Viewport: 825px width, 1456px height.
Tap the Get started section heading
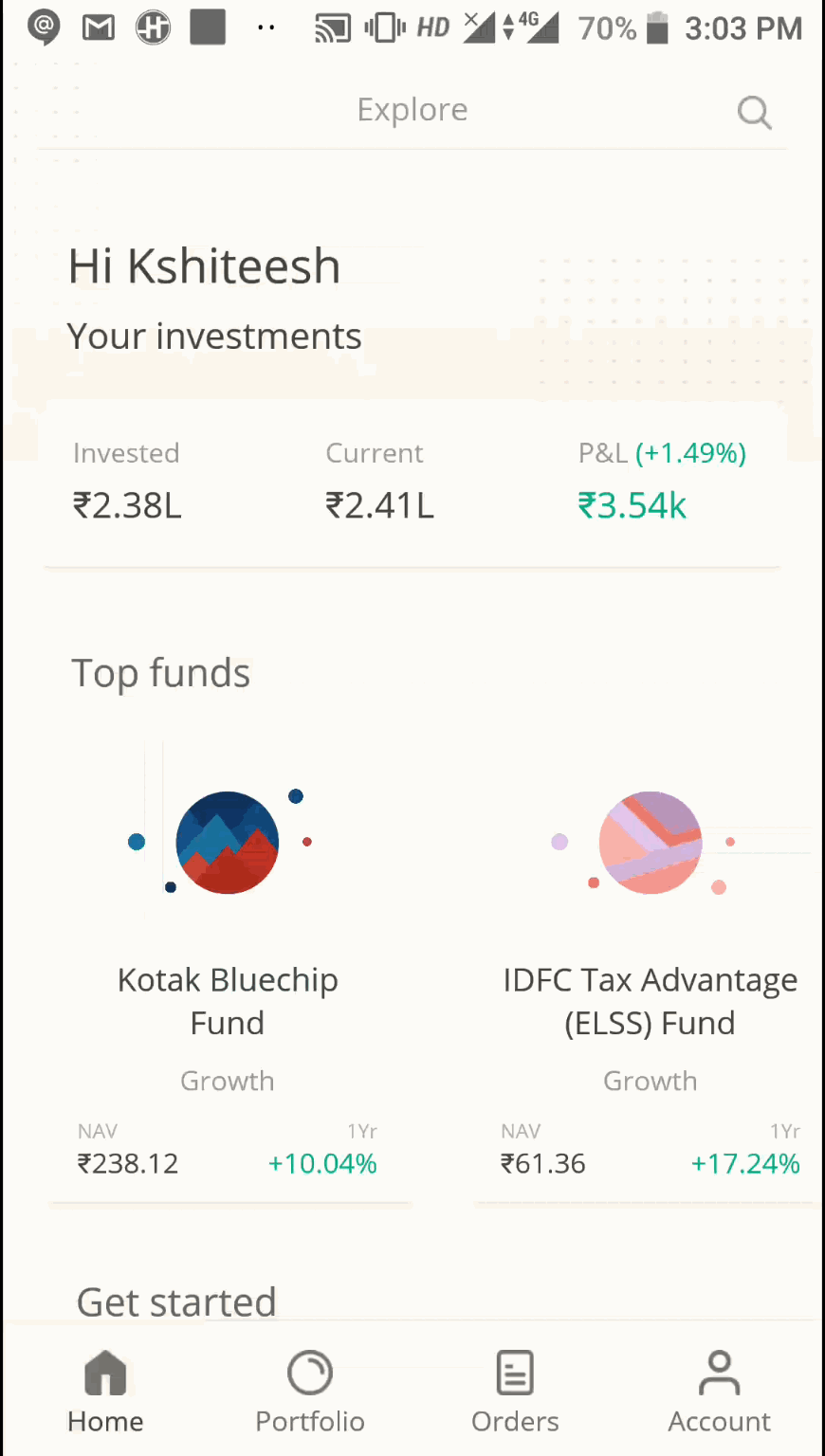[176, 1302]
